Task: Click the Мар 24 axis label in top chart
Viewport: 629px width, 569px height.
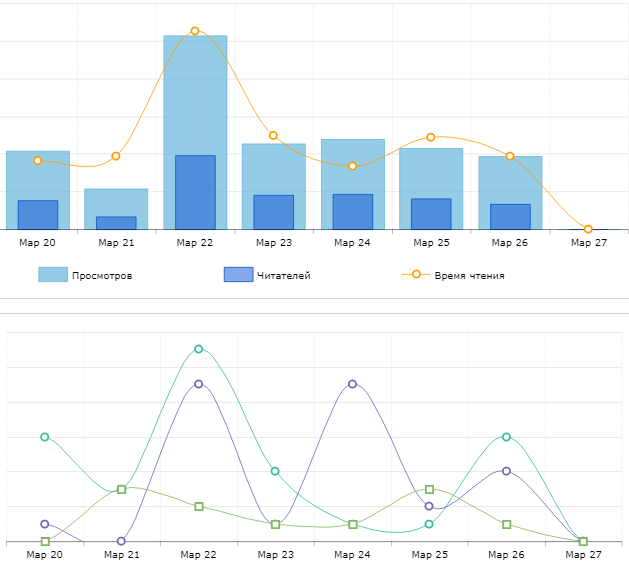Action: pyautogui.click(x=352, y=243)
